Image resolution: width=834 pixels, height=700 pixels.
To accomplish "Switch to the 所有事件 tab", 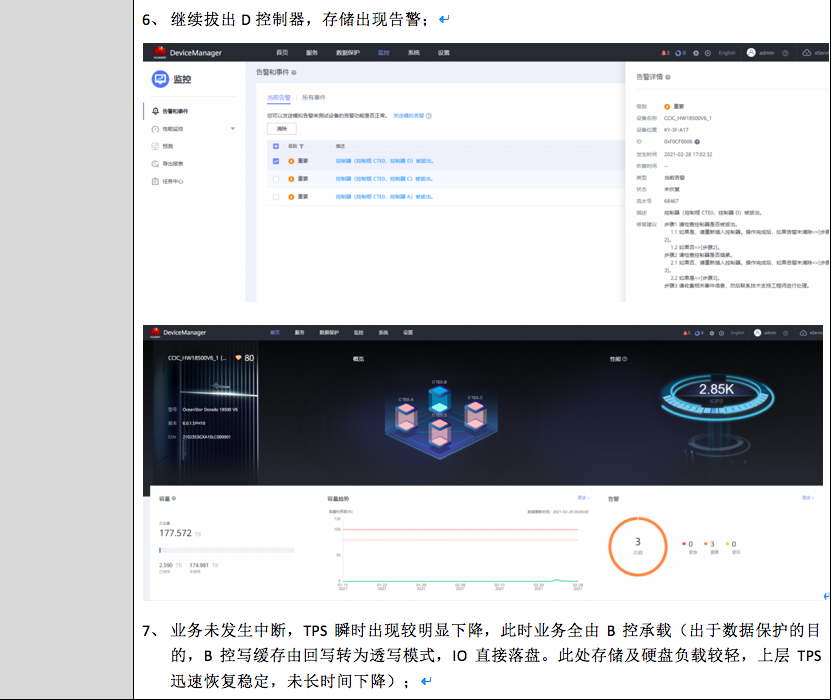I will pos(314,98).
